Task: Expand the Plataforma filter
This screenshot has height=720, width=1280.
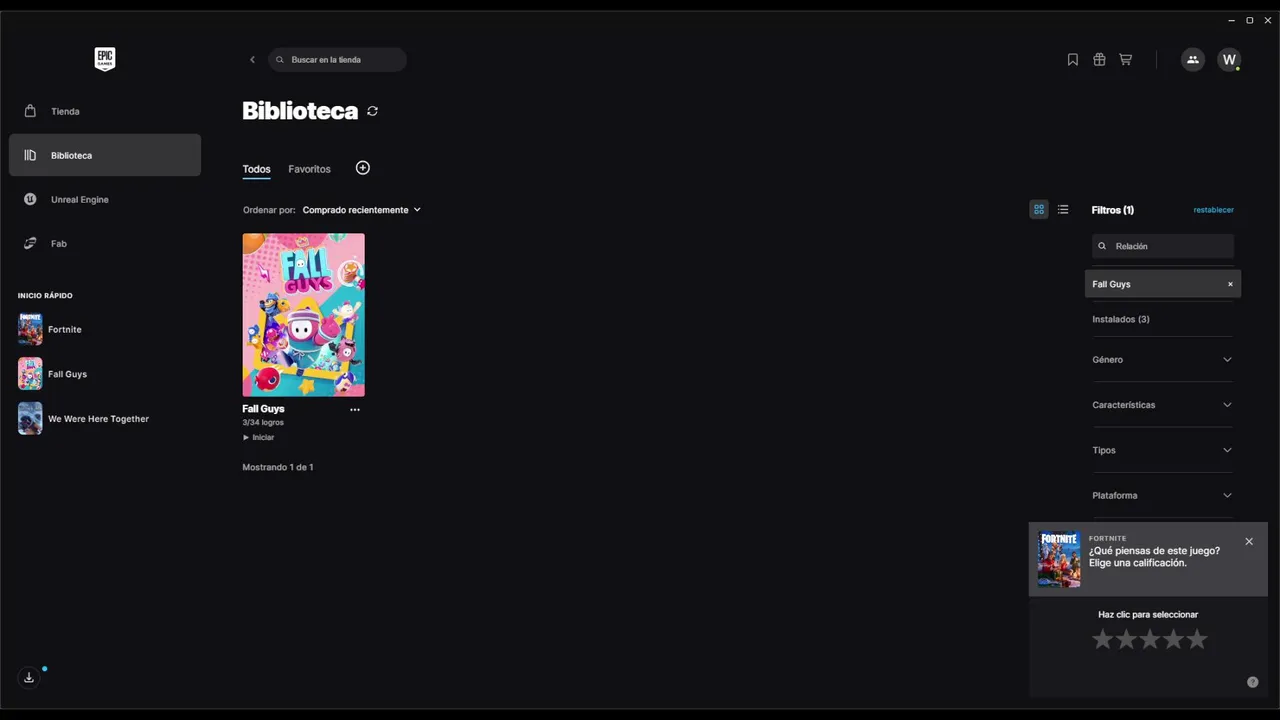Action: pyautogui.click(x=1162, y=495)
